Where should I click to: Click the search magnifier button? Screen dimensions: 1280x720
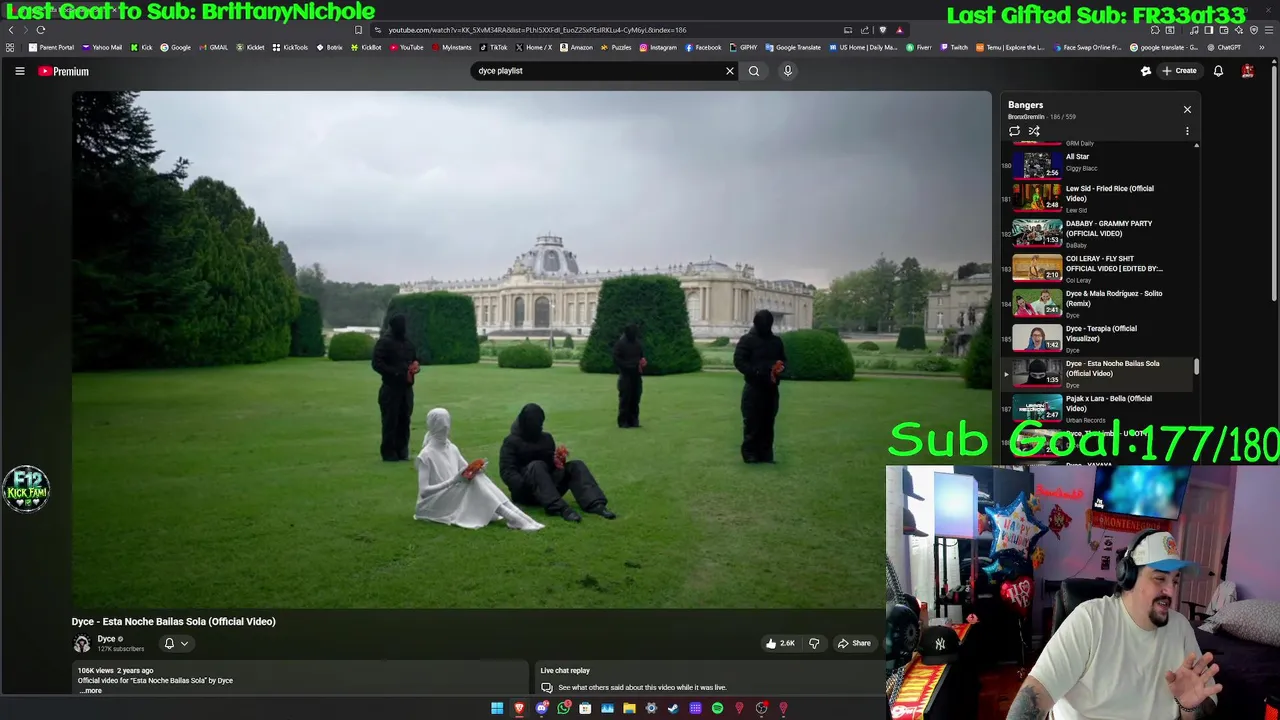[x=754, y=71]
